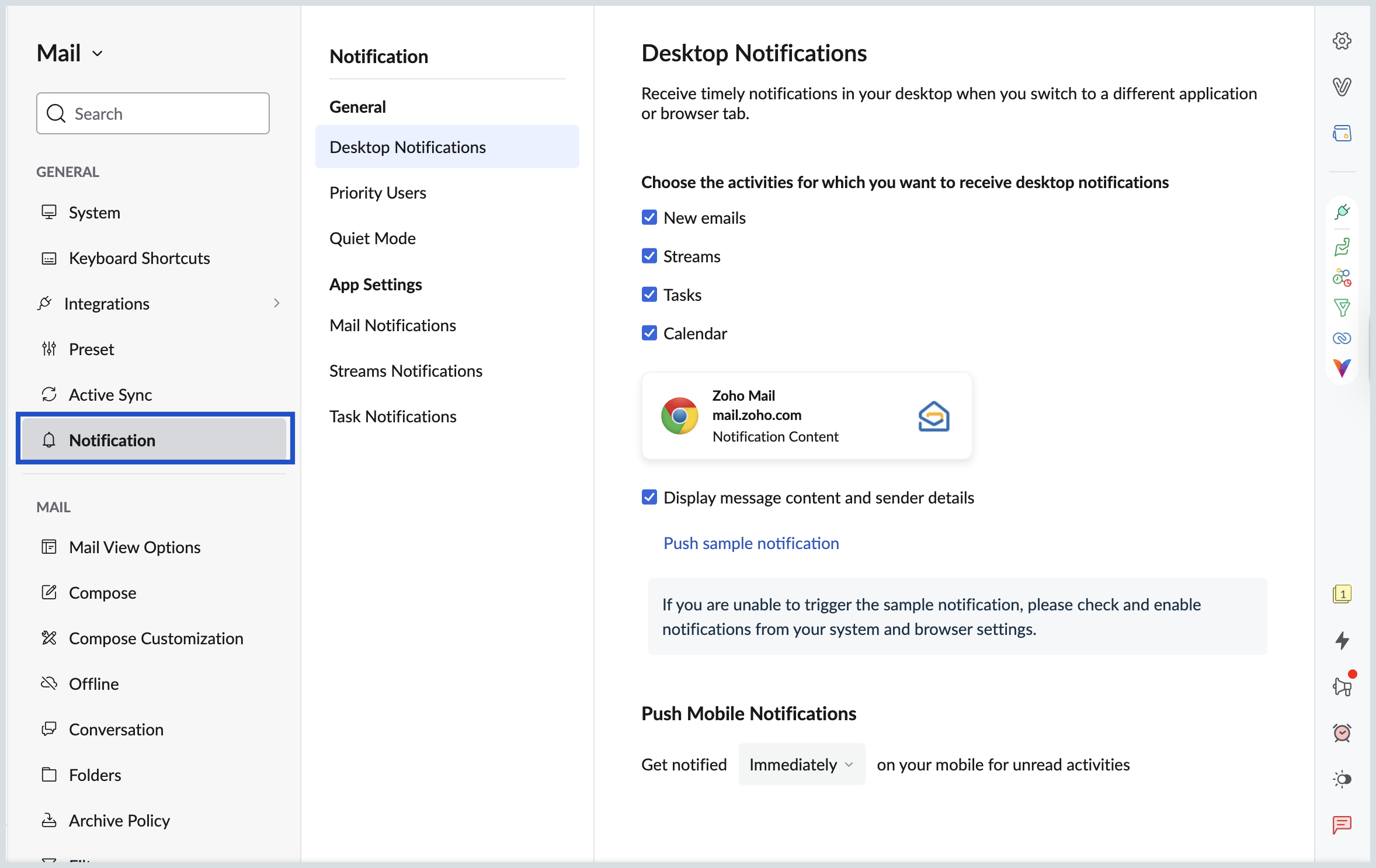Disable Streams desktop notifications checkbox
This screenshot has height=868, width=1376.
coord(649,256)
